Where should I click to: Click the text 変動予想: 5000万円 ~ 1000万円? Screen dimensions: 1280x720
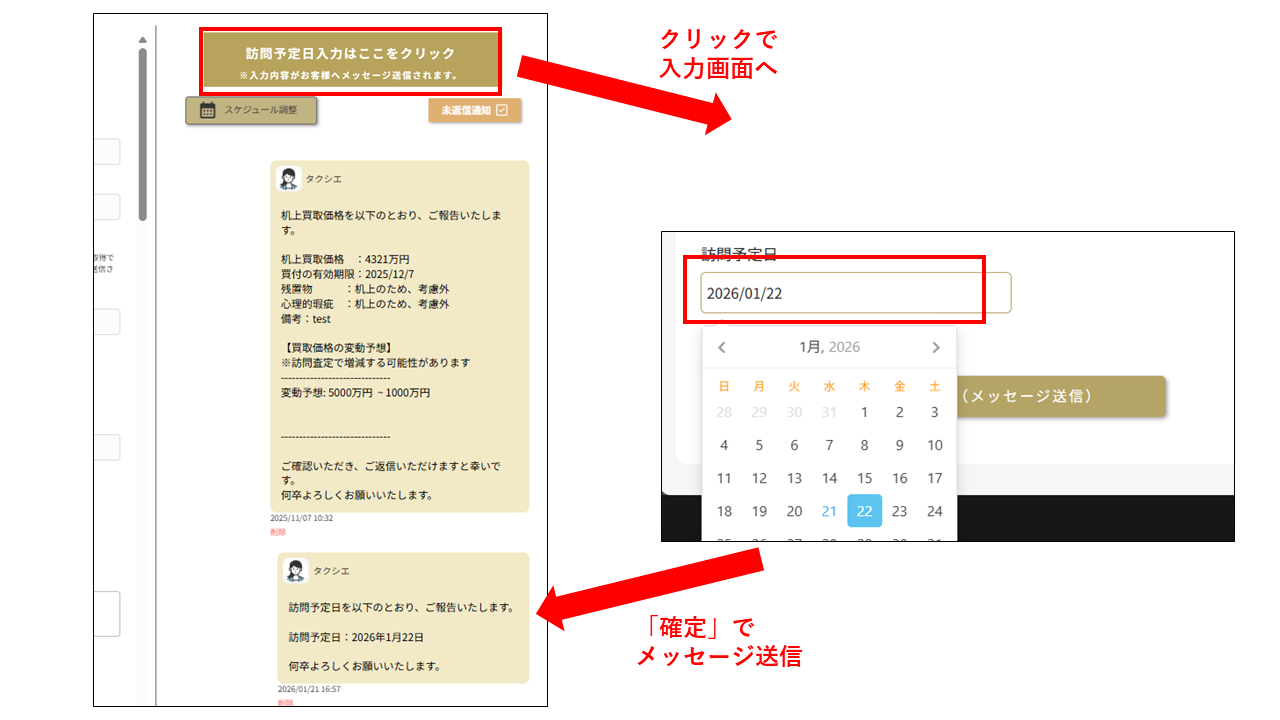click(355, 393)
